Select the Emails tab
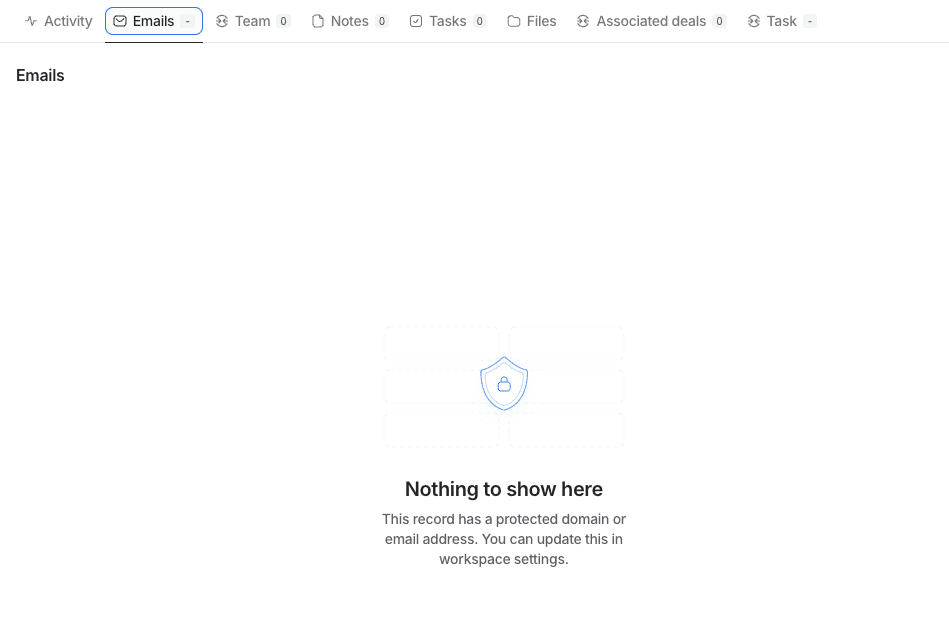The height and width of the screenshot is (641, 949). (154, 21)
